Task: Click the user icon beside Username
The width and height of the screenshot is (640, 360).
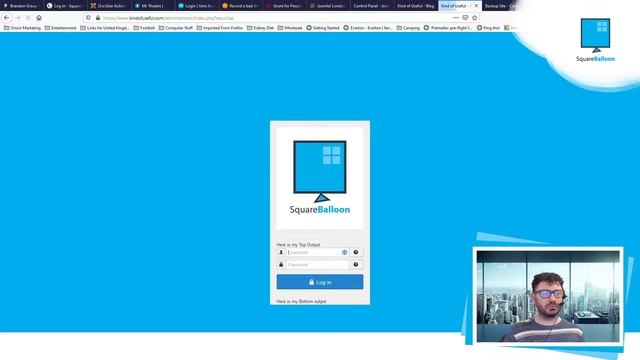Action: (x=281, y=252)
